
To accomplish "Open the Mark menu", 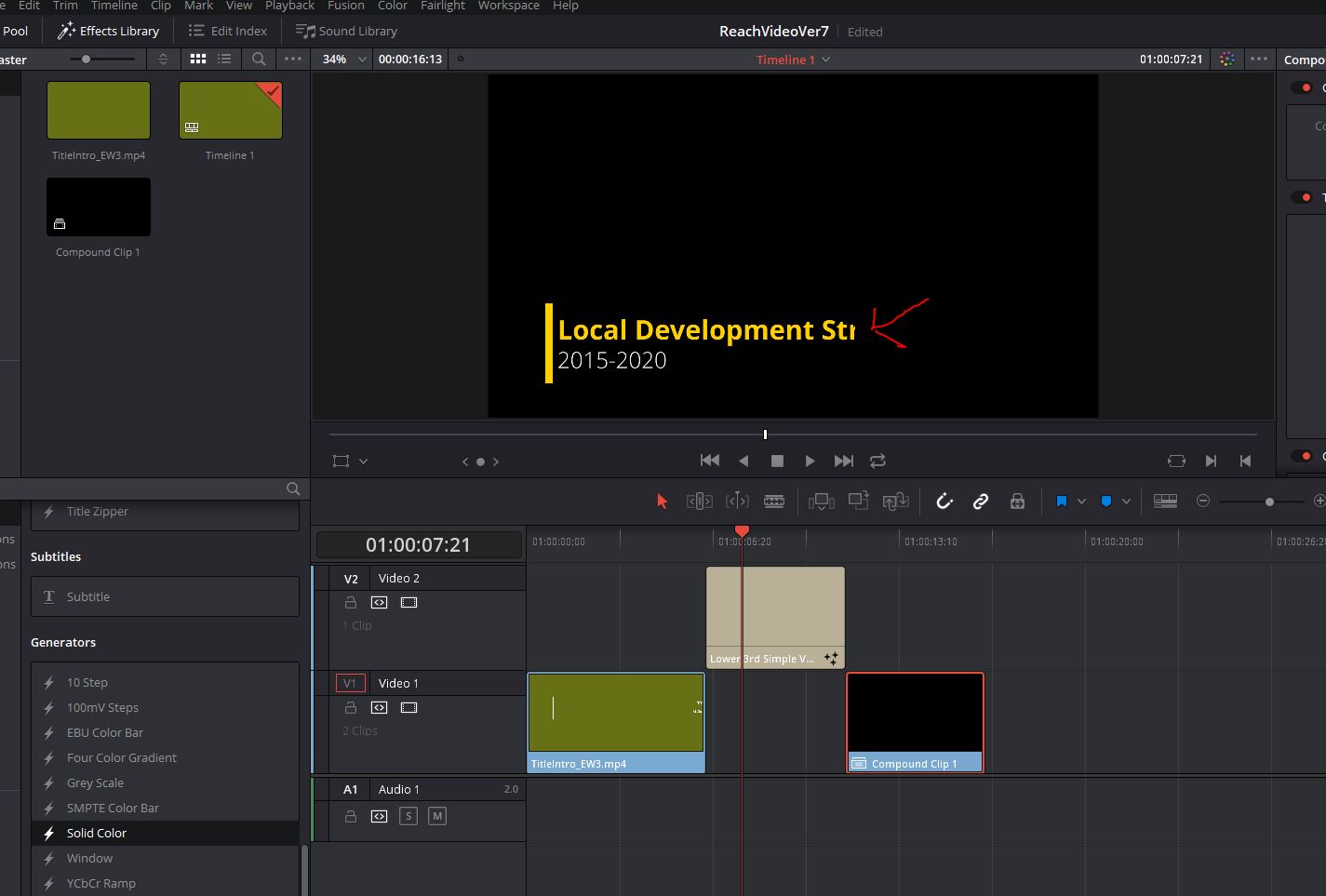I will click(198, 6).
